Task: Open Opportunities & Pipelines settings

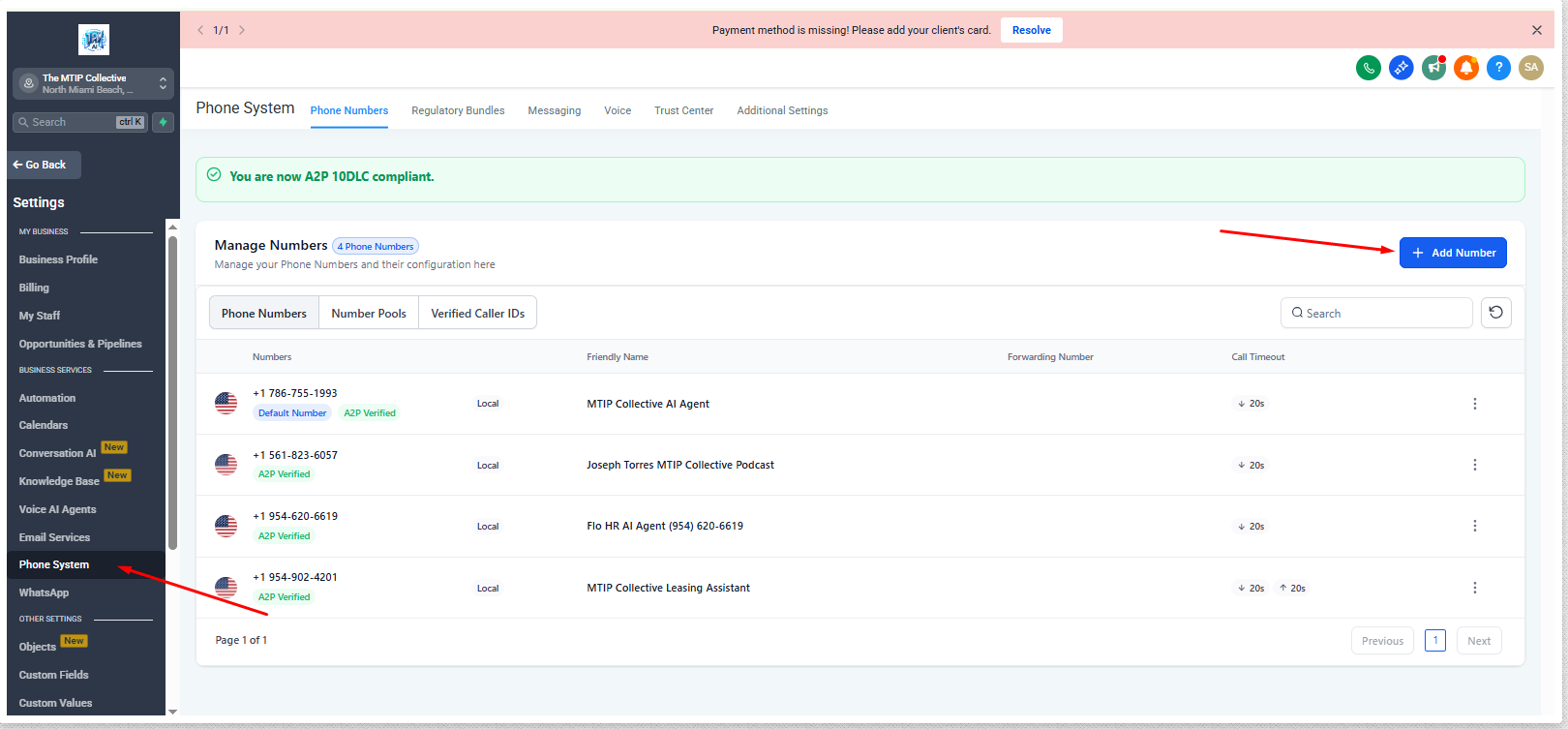Action: pyautogui.click(x=80, y=344)
